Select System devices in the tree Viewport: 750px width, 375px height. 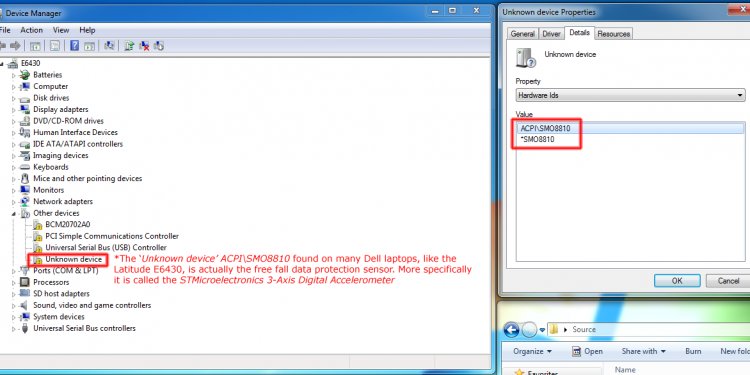[x=59, y=317]
